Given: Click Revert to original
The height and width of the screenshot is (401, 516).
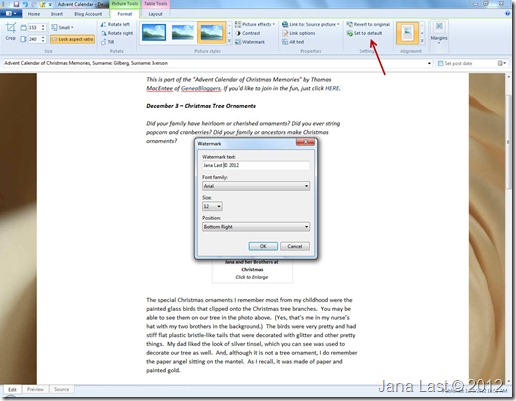Looking at the screenshot, I should click(x=368, y=24).
